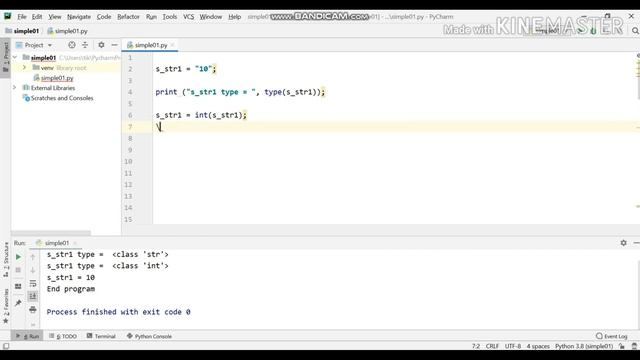Image resolution: width=640 pixels, height=360 pixels.
Task: Pin the Run tab with pin icon
Action: coord(18,303)
